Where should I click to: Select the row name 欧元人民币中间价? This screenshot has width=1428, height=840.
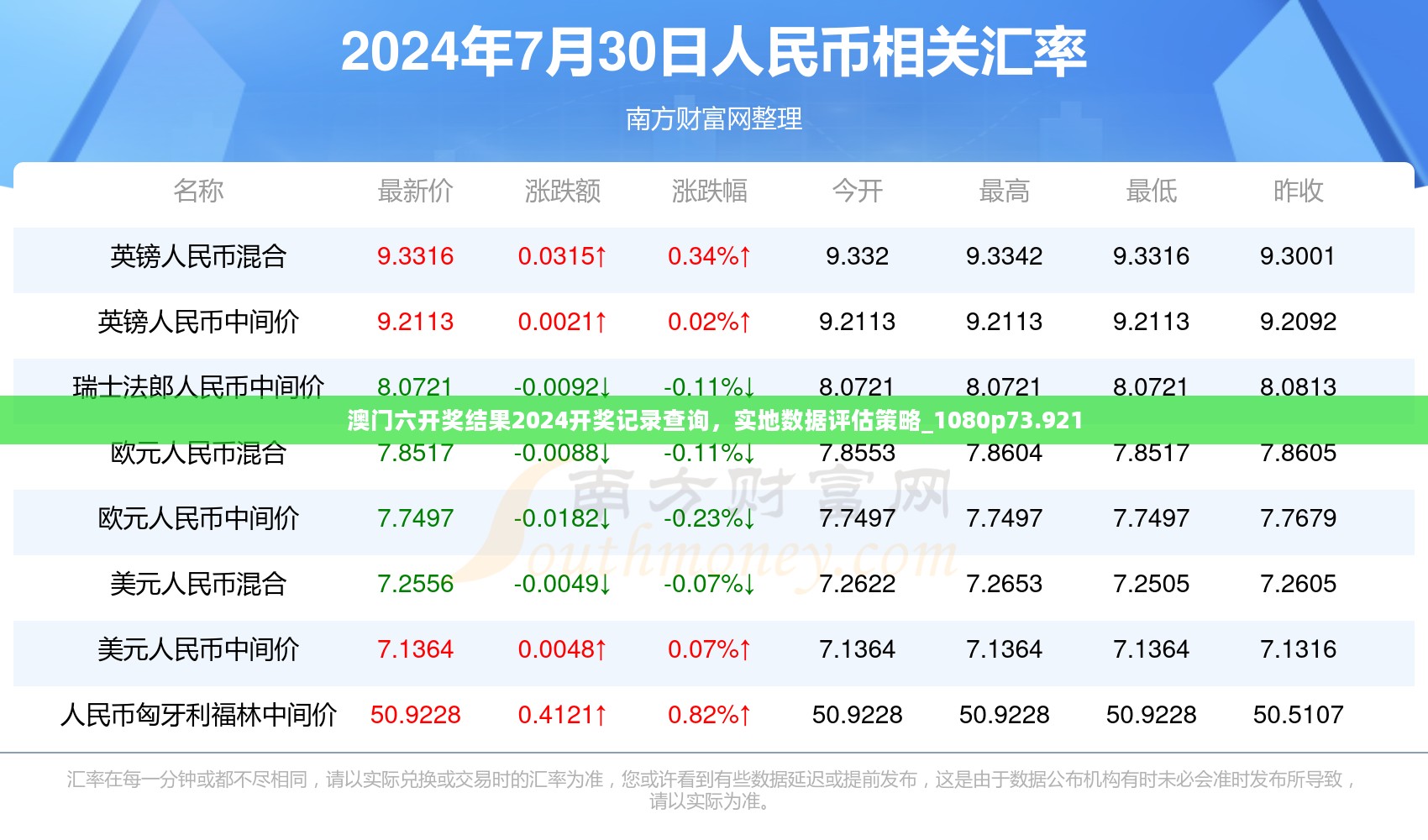click(198, 518)
